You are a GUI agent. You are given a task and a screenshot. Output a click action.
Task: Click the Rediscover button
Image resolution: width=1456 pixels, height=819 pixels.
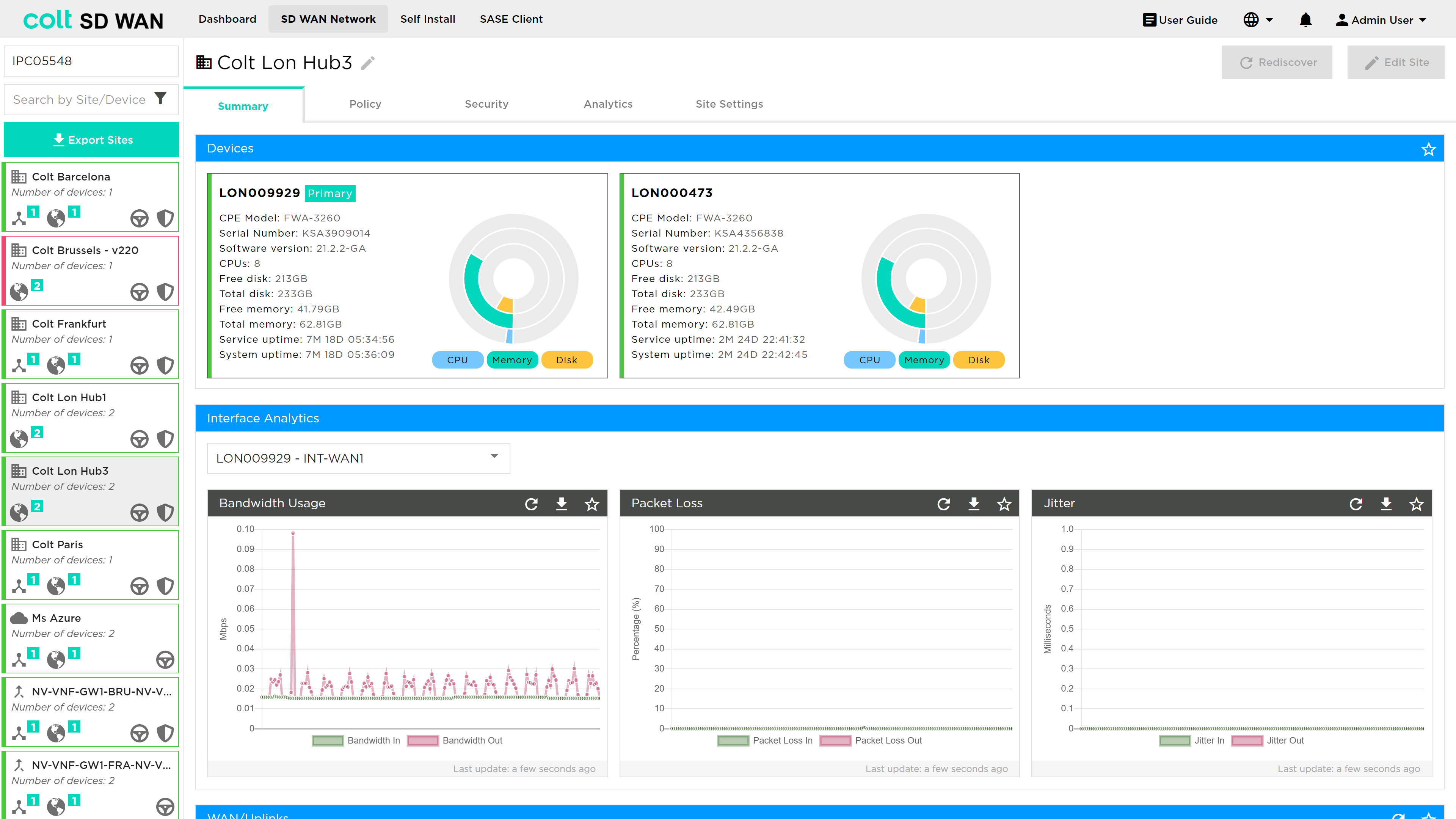(x=1276, y=62)
